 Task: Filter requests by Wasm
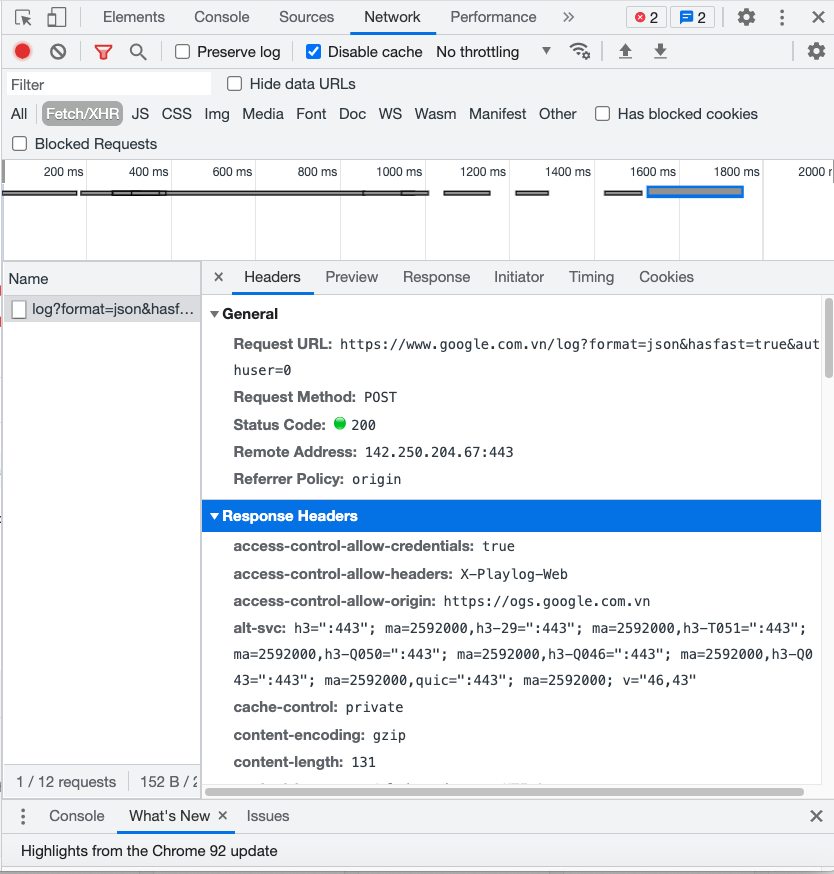click(x=435, y=114)
